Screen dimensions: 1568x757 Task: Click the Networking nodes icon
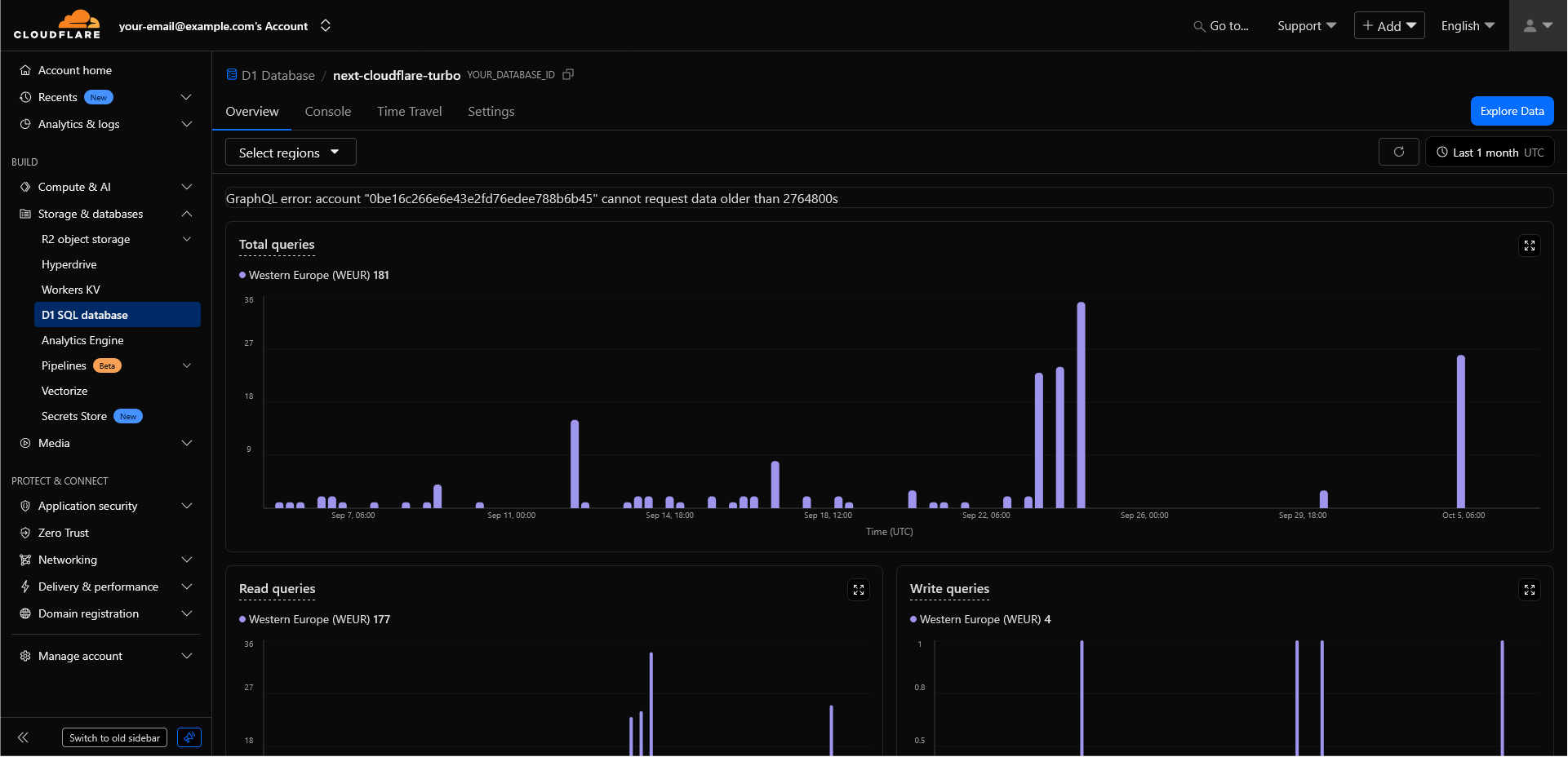click(25, 560)
